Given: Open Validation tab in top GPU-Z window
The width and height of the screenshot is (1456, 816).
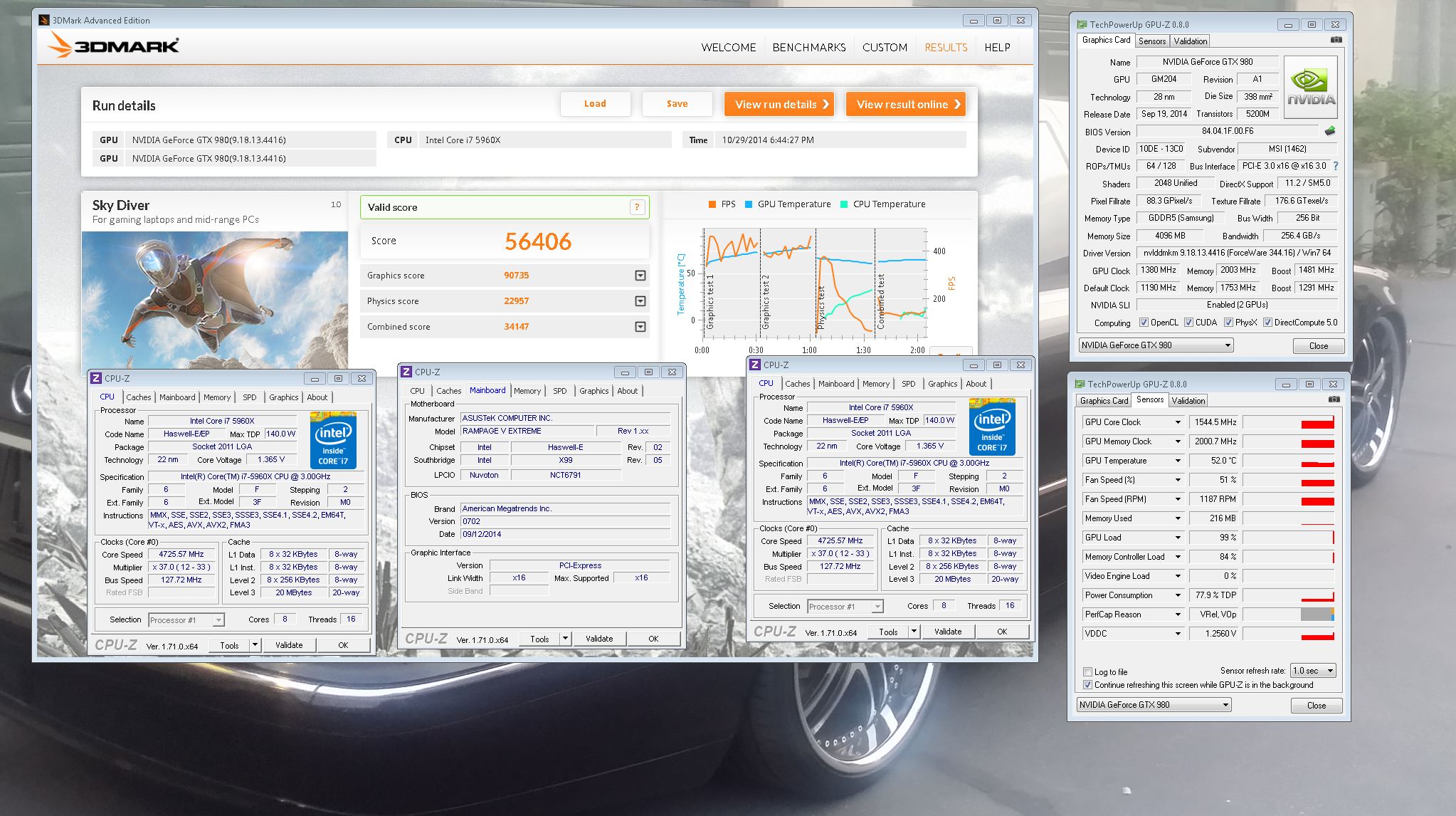Looking at the screenshot, I should point(1190,41).
